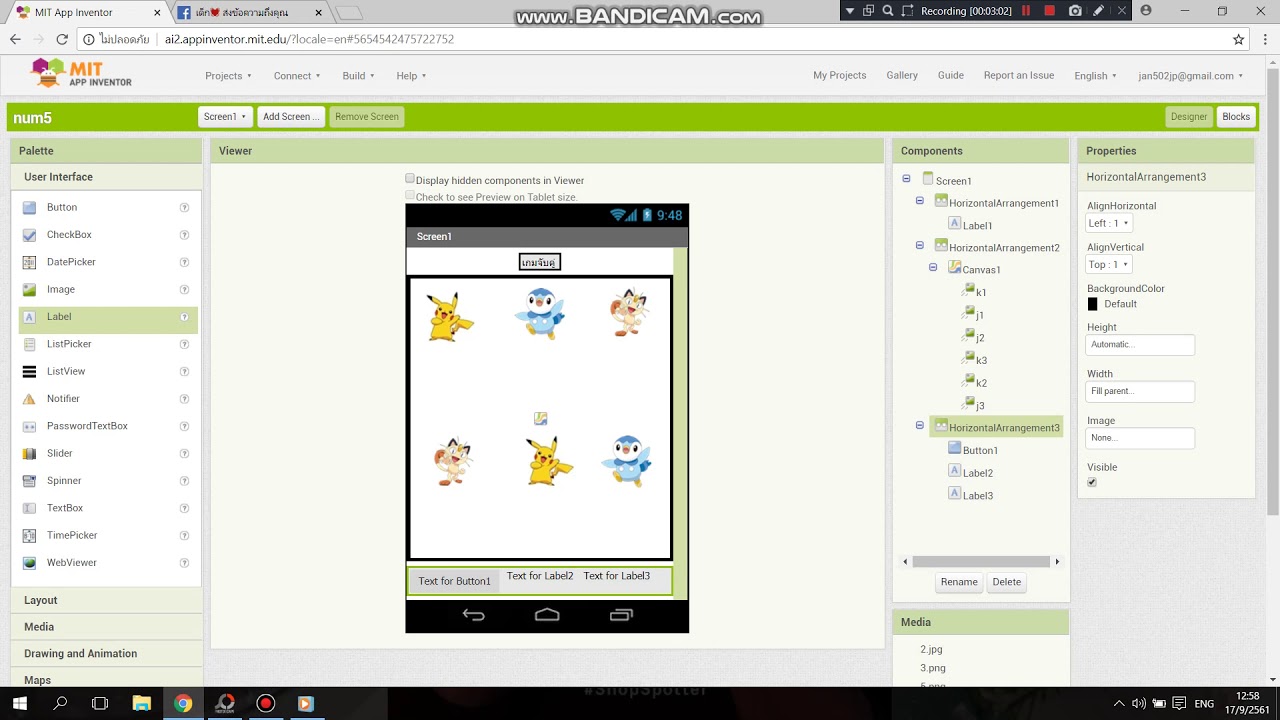Pick the Notifier warning icon

29,398
